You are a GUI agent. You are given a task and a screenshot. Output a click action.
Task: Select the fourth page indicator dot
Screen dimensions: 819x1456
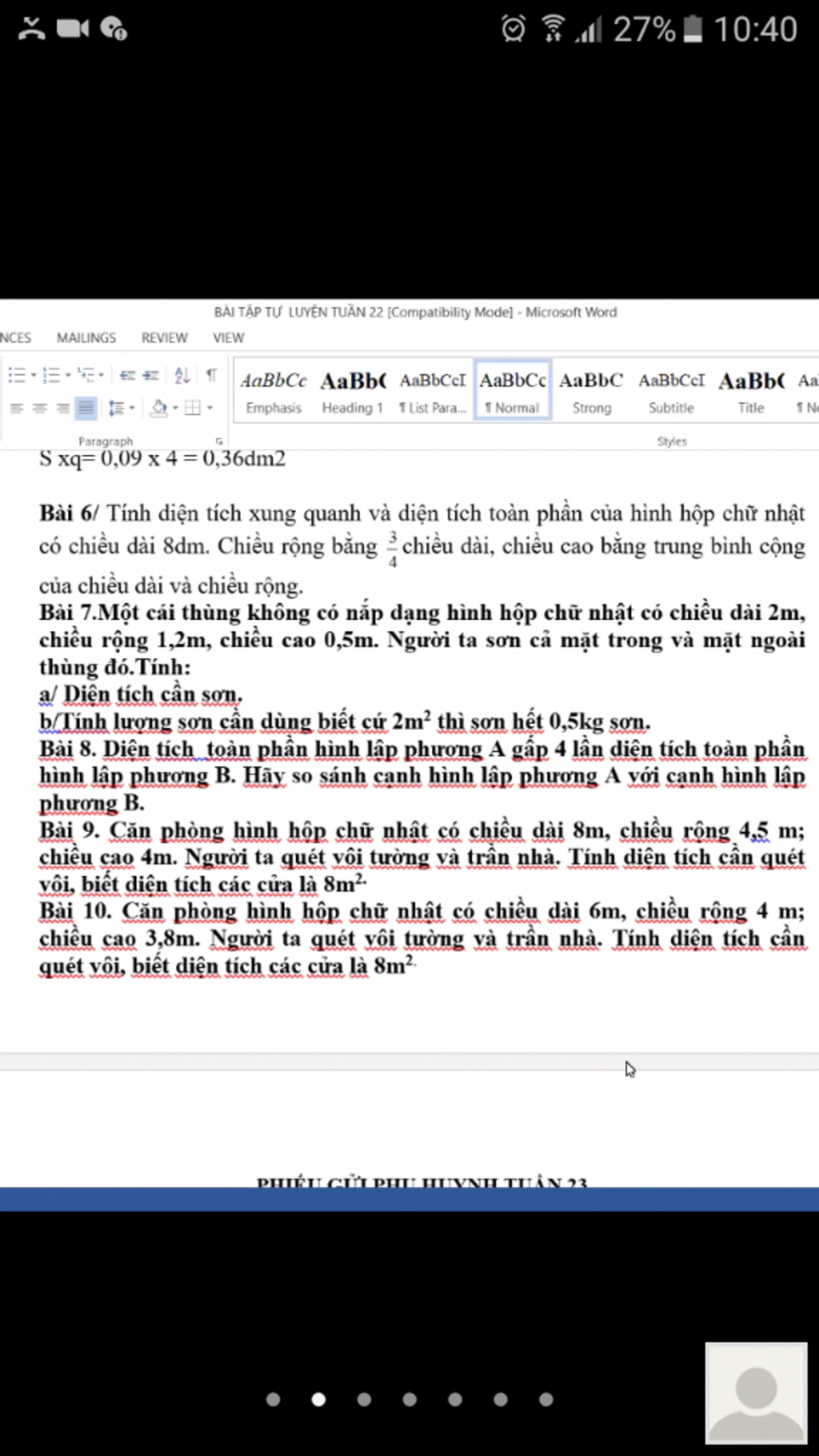409,1399
